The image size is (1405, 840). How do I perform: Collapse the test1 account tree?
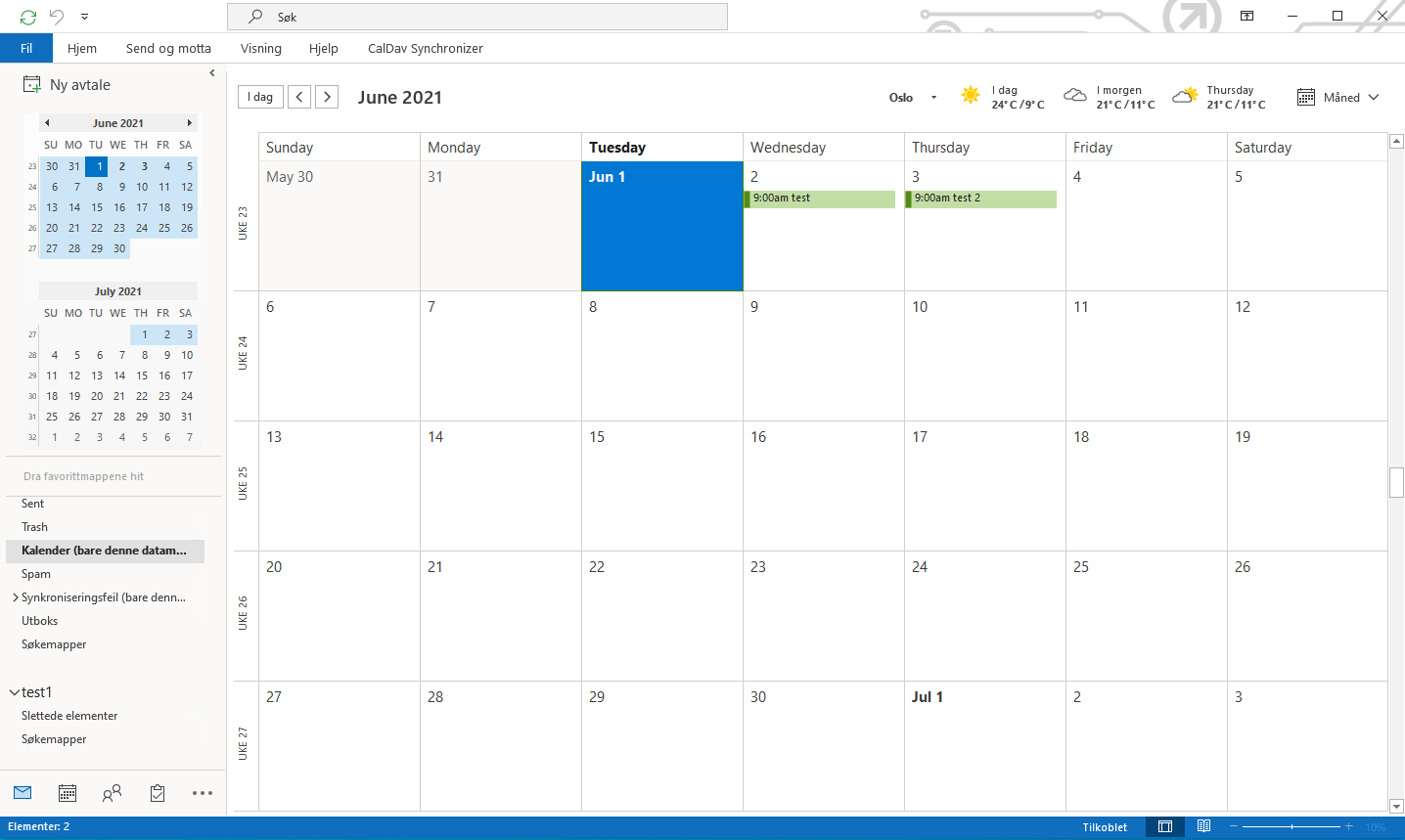click(x=15, y=692)
